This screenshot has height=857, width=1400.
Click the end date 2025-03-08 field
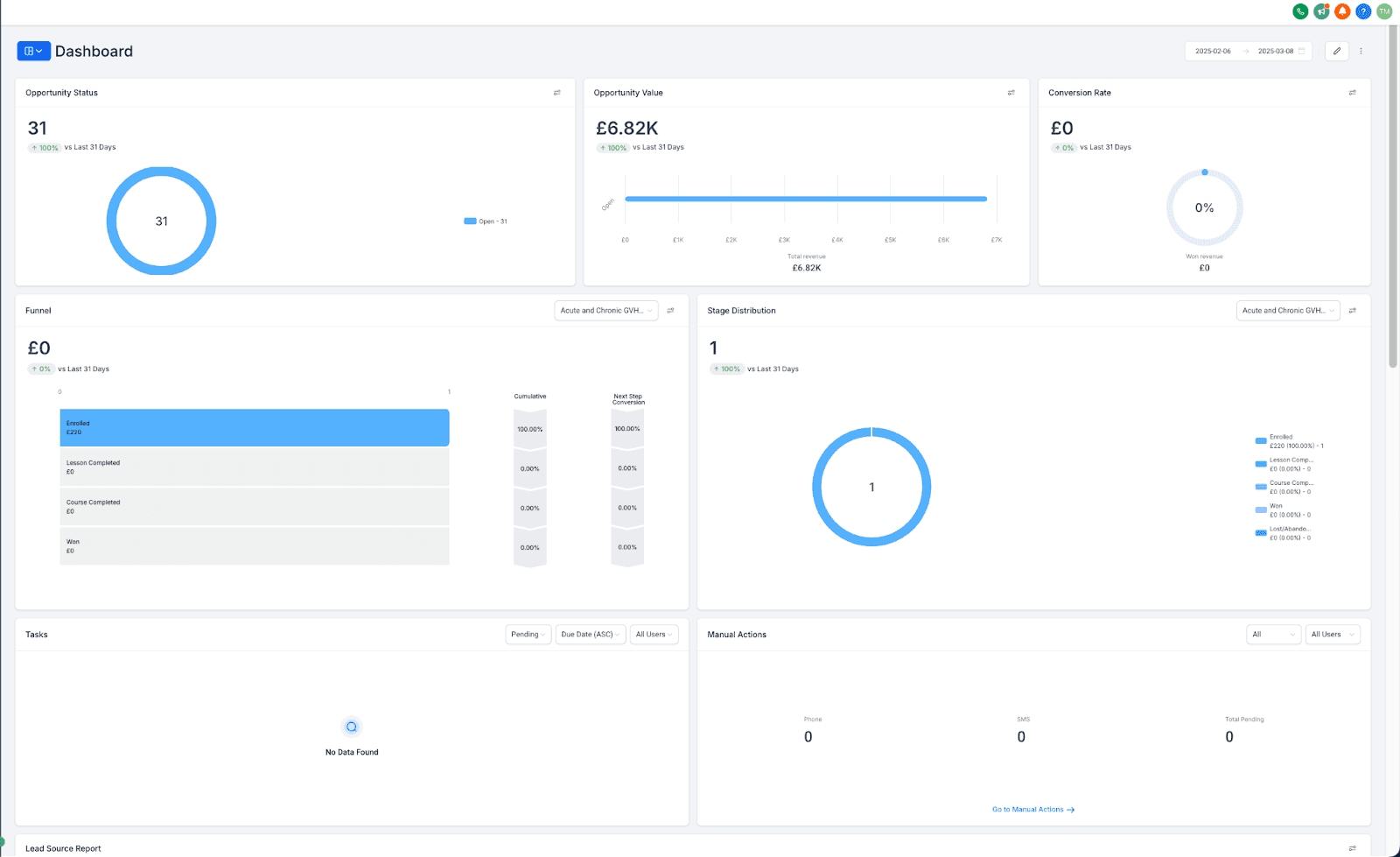(1276, 51)
